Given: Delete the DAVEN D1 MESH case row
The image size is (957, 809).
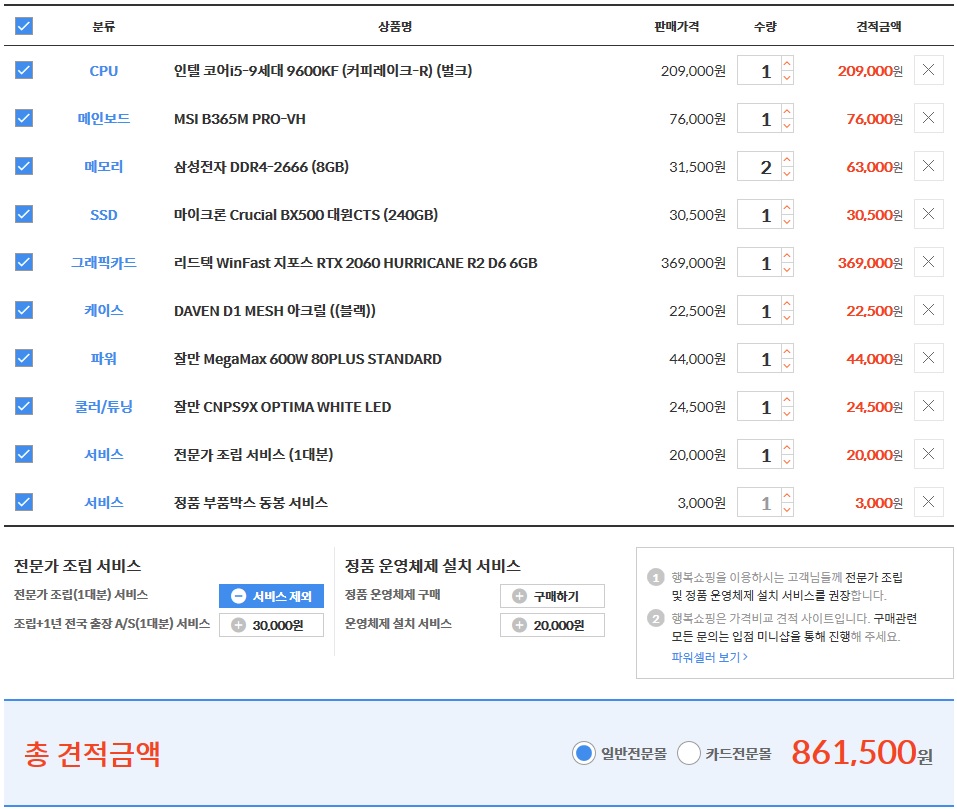Looking at the screenshot, I should [x=928, y=310].
